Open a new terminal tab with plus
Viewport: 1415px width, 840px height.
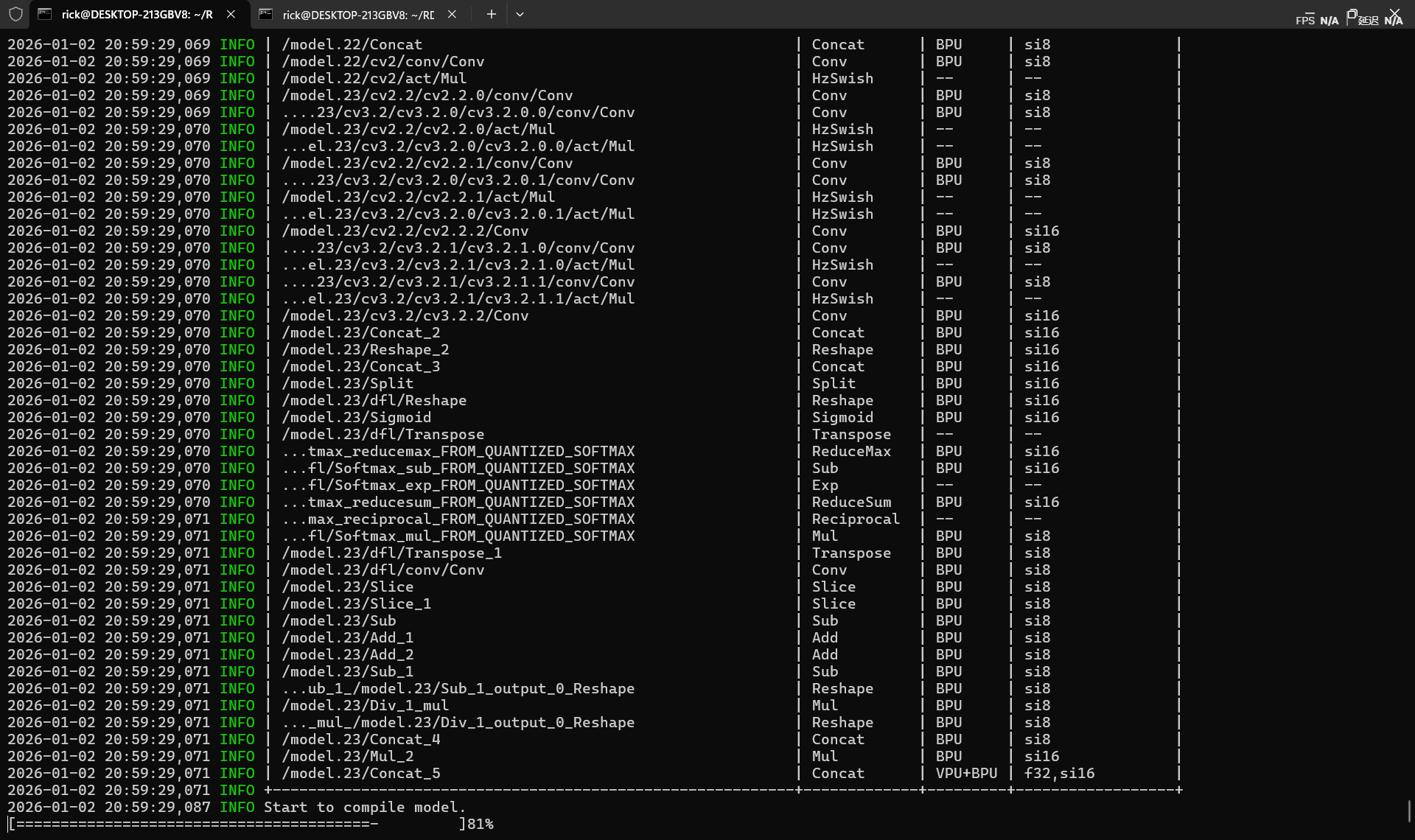491,14
